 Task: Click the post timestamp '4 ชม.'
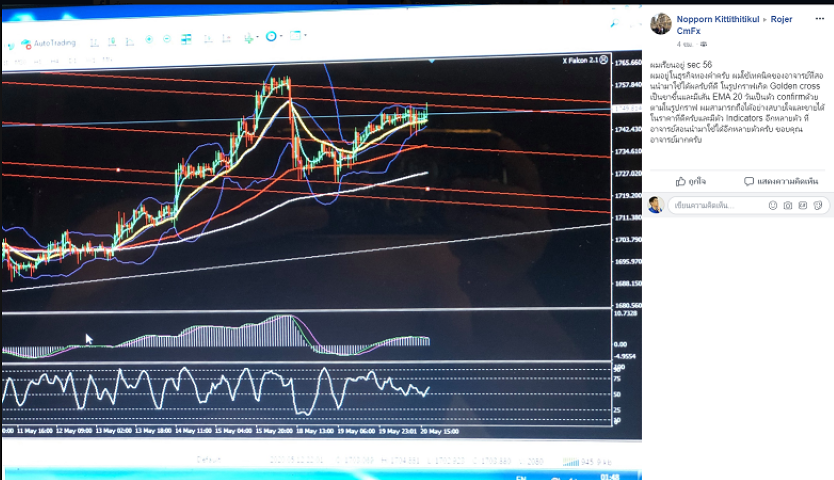click(685, 44)
